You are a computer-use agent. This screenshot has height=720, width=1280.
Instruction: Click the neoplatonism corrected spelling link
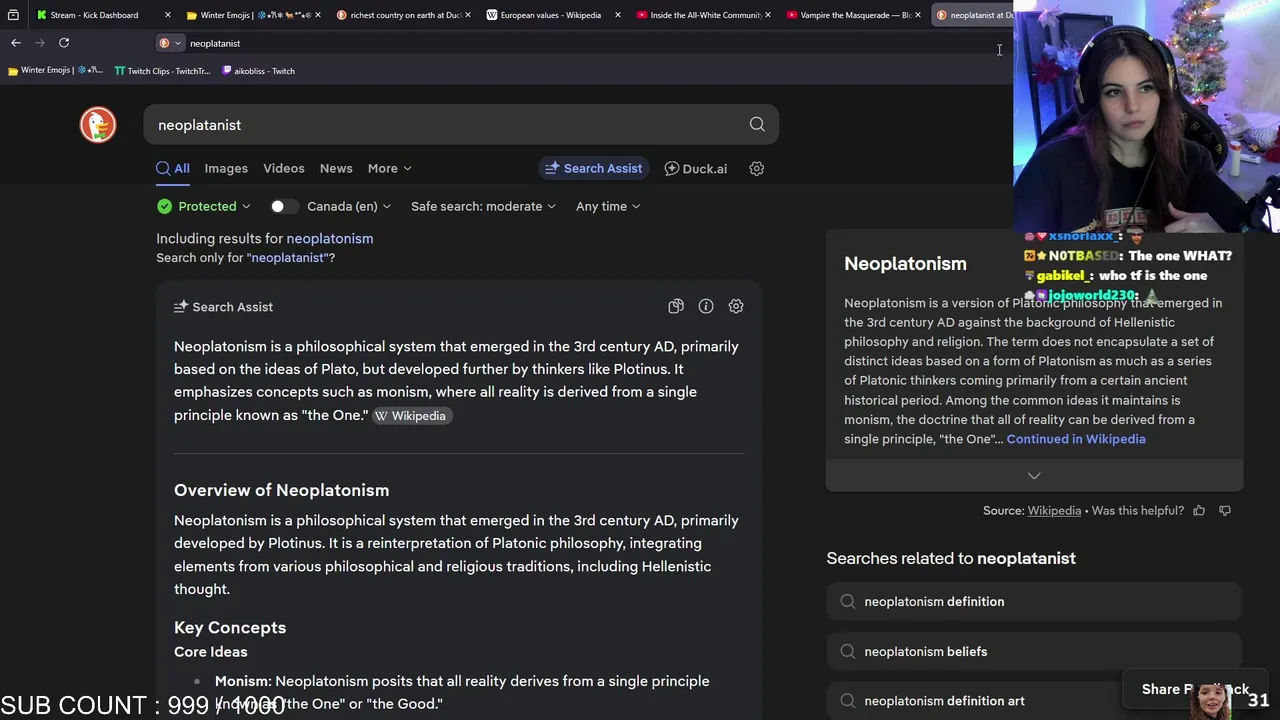click(330, 238)
